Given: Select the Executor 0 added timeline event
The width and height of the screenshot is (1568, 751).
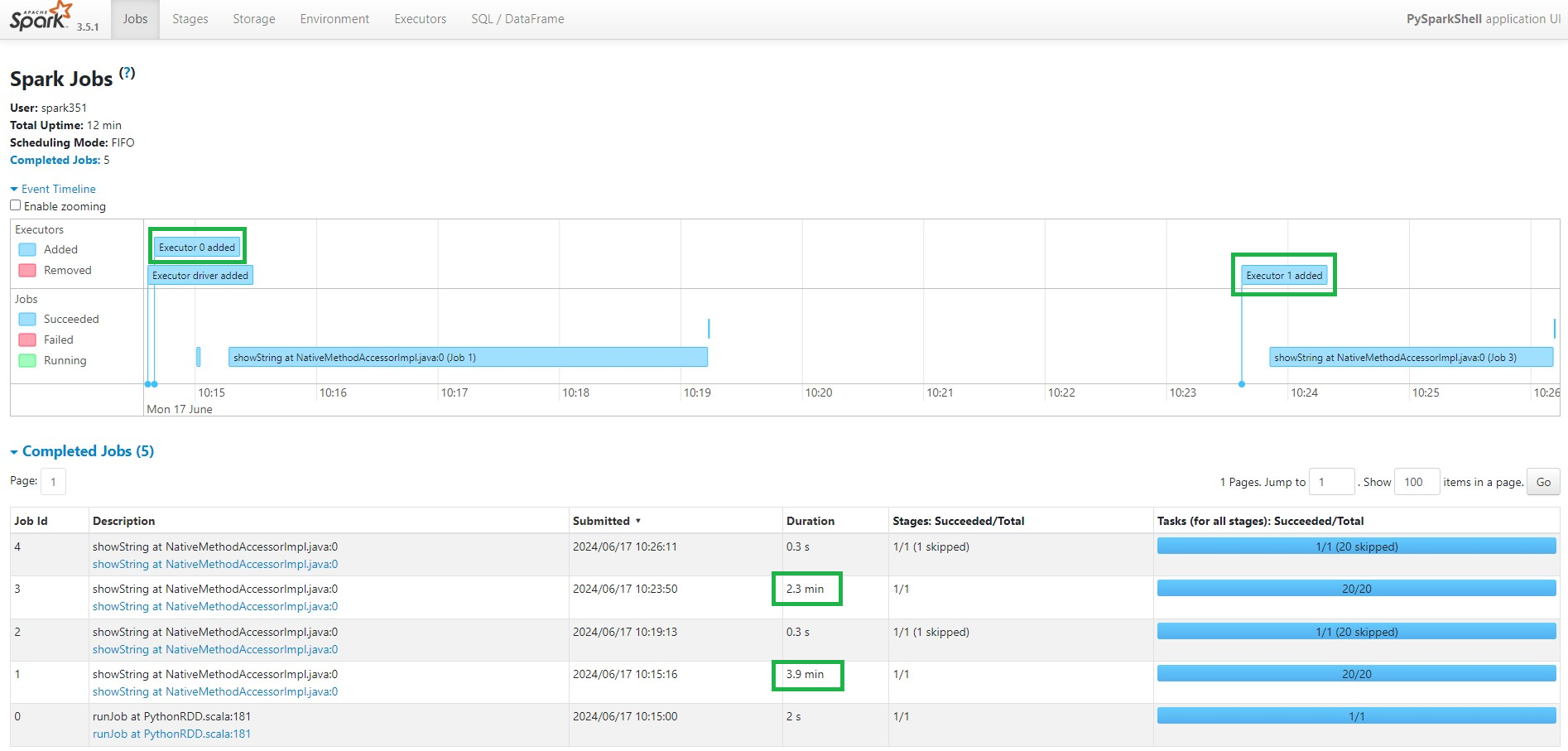Looking at the screenshot, I should pos(197,248).
